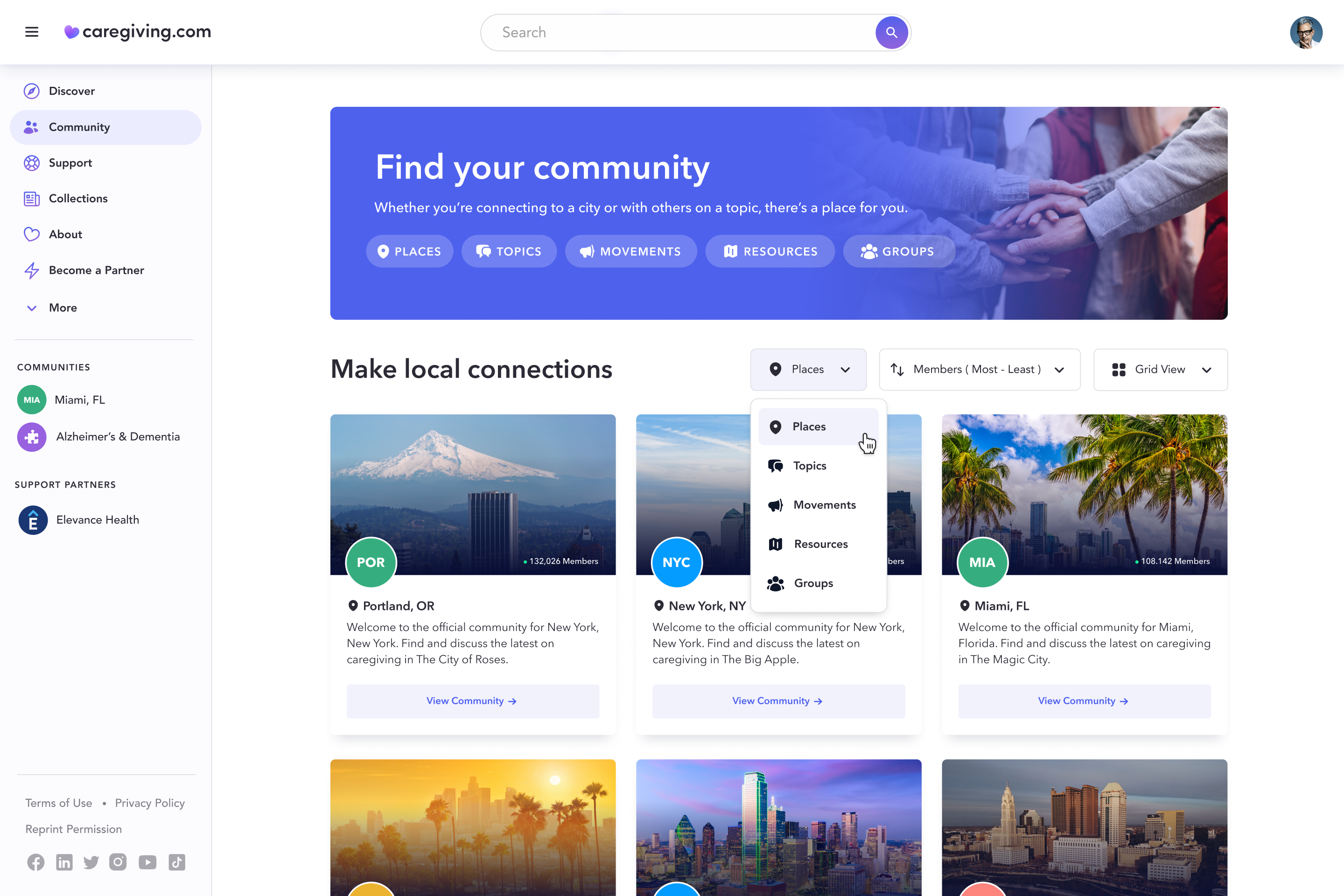
Task: Click the Elevance Health logo icon
Action: coord(33,520)
